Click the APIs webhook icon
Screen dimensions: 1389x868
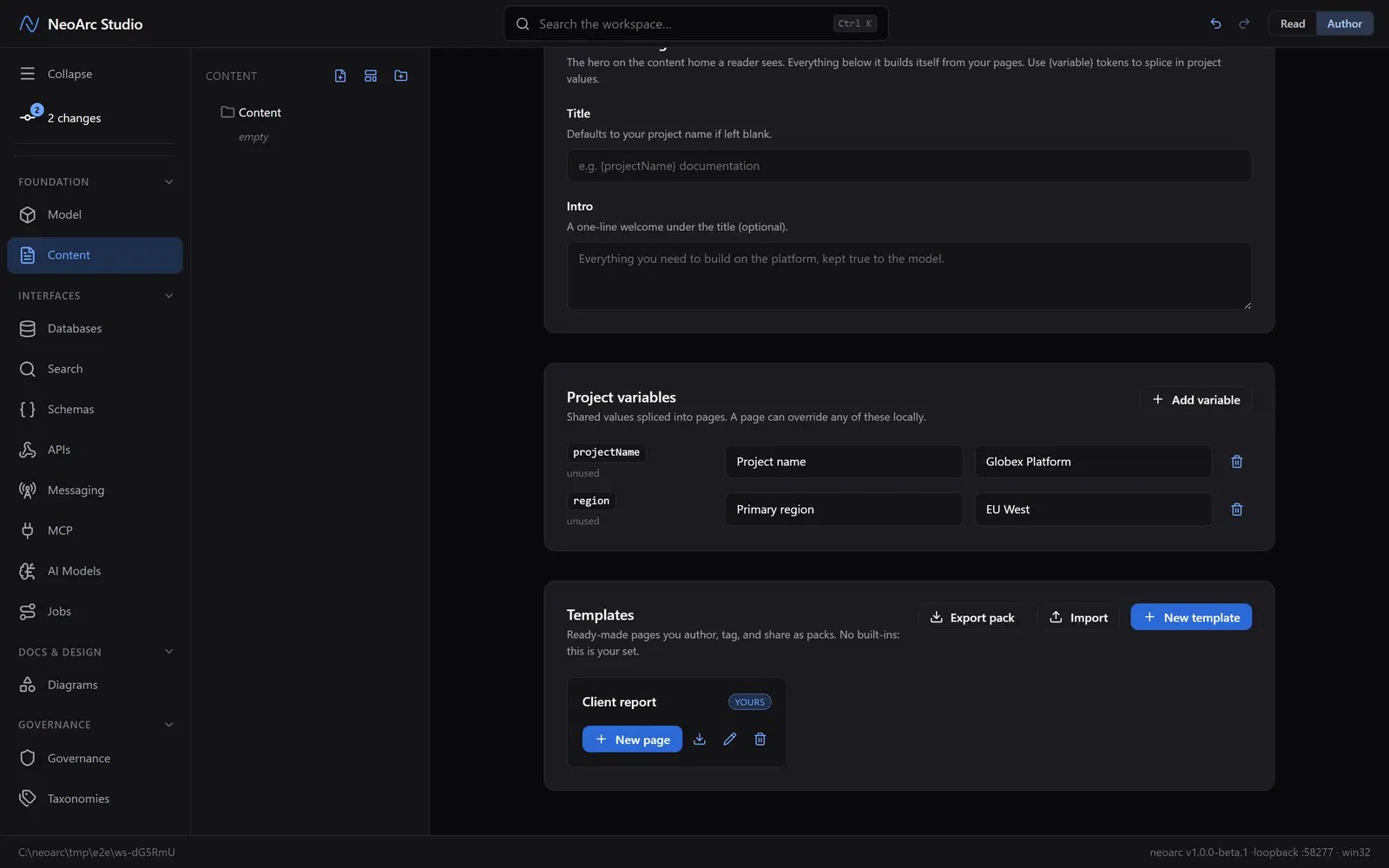tap(28, 450)
